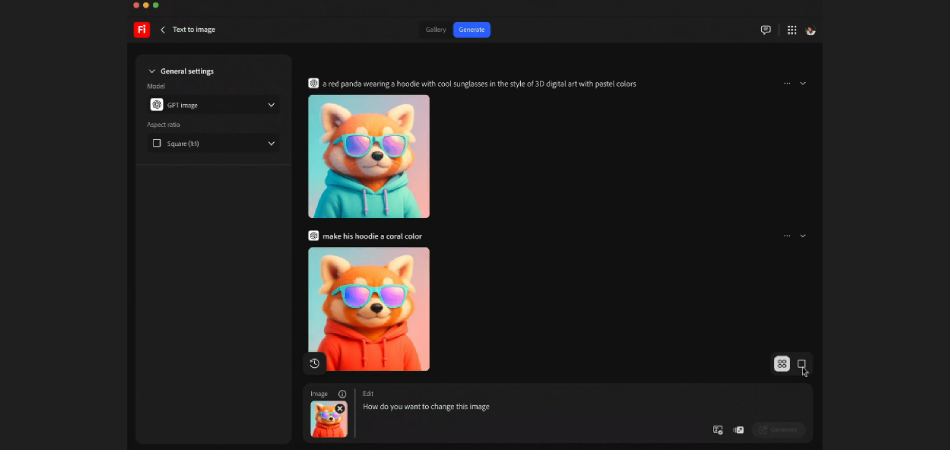Open the feedback chat icon in header
Screen dimensions: 950x450
pyautogui.click(x=766, y=30)
